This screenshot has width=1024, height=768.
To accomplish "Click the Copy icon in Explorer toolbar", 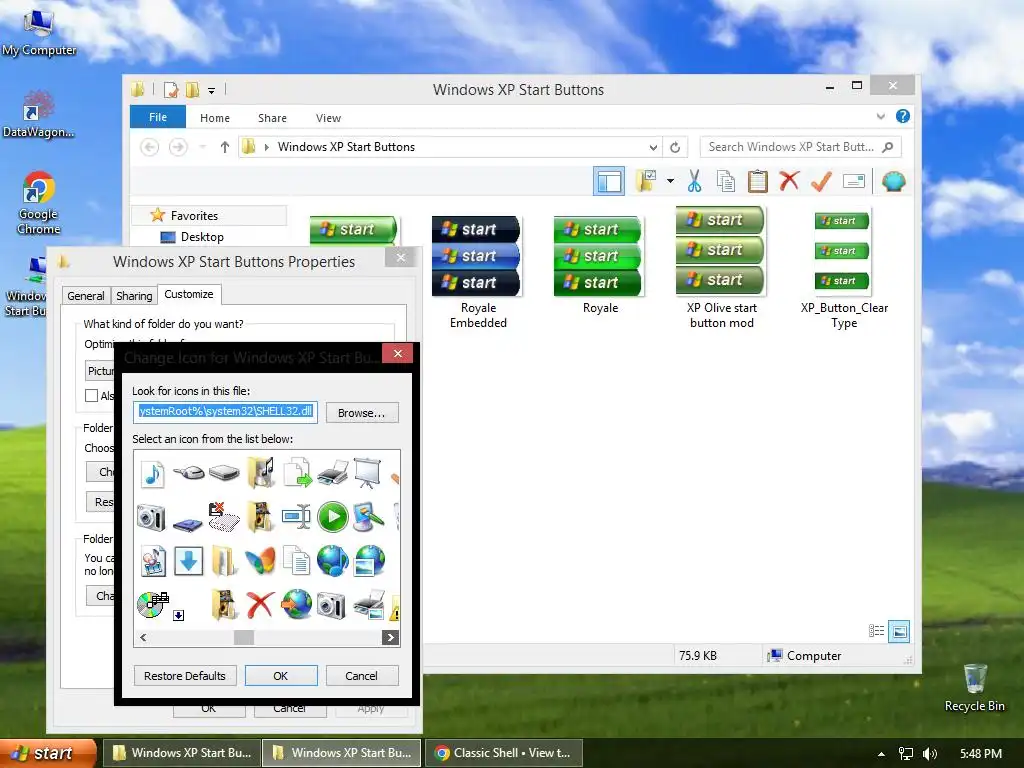I will tap(726, 181).
